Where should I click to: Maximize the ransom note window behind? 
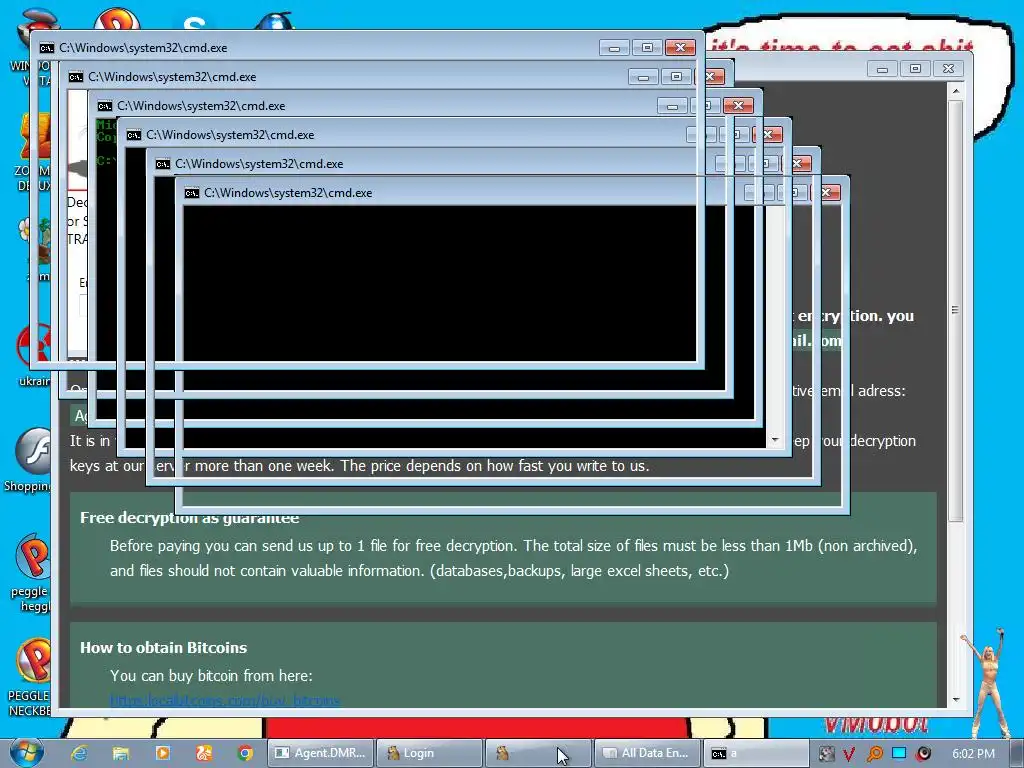[x=916, y=69]
